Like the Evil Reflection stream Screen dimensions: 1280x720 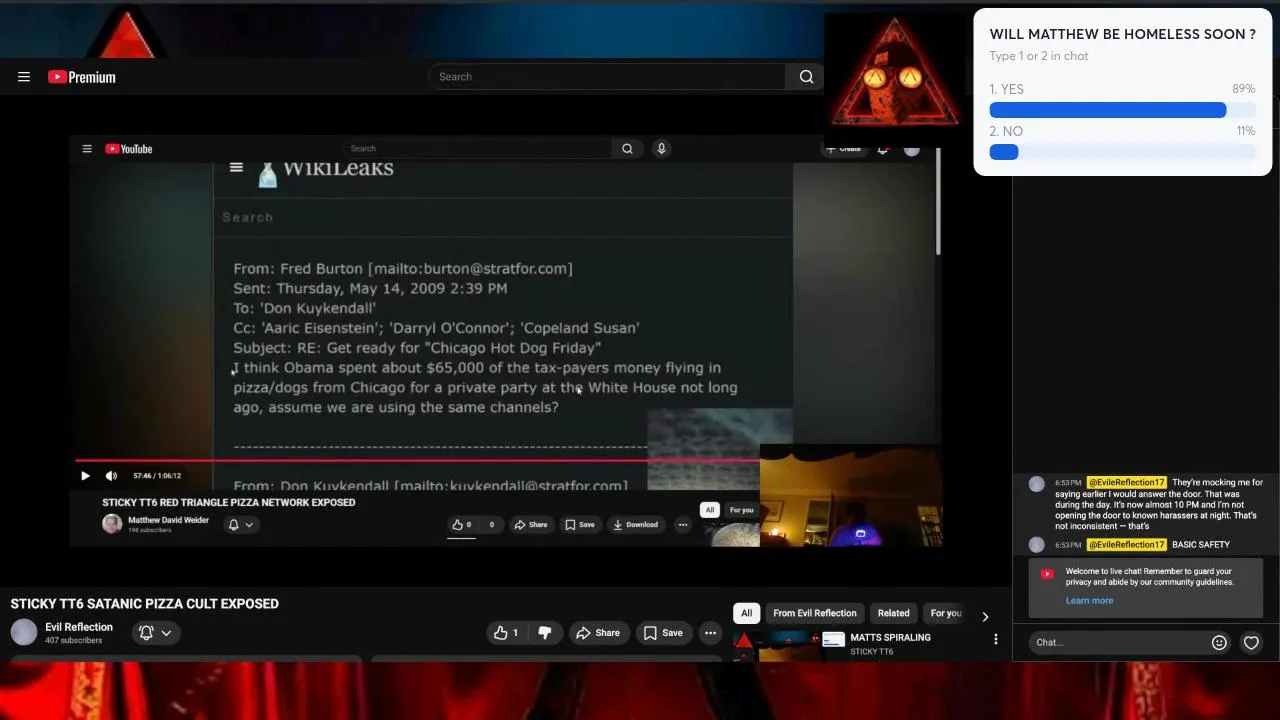pos(506,633)
